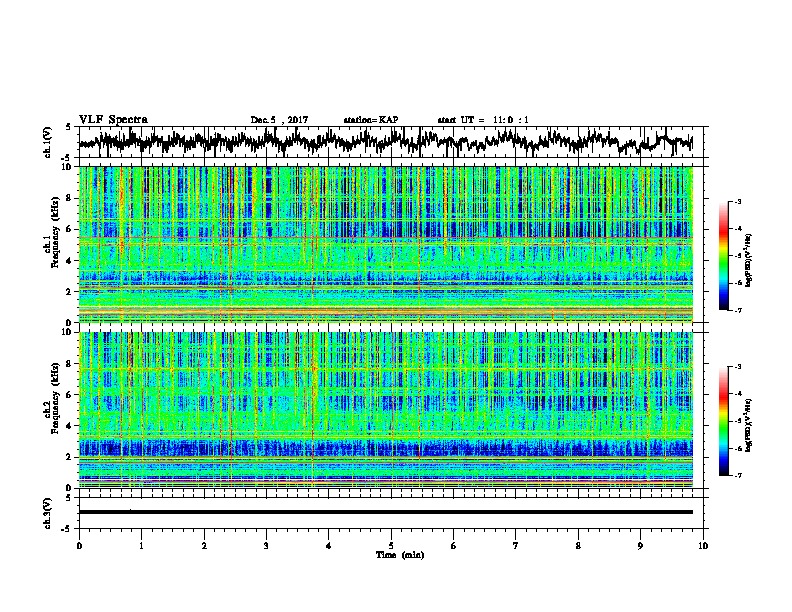The image size is (792, 612).
Task: Click time axis tick label '7'
Action: pos(516,546)
